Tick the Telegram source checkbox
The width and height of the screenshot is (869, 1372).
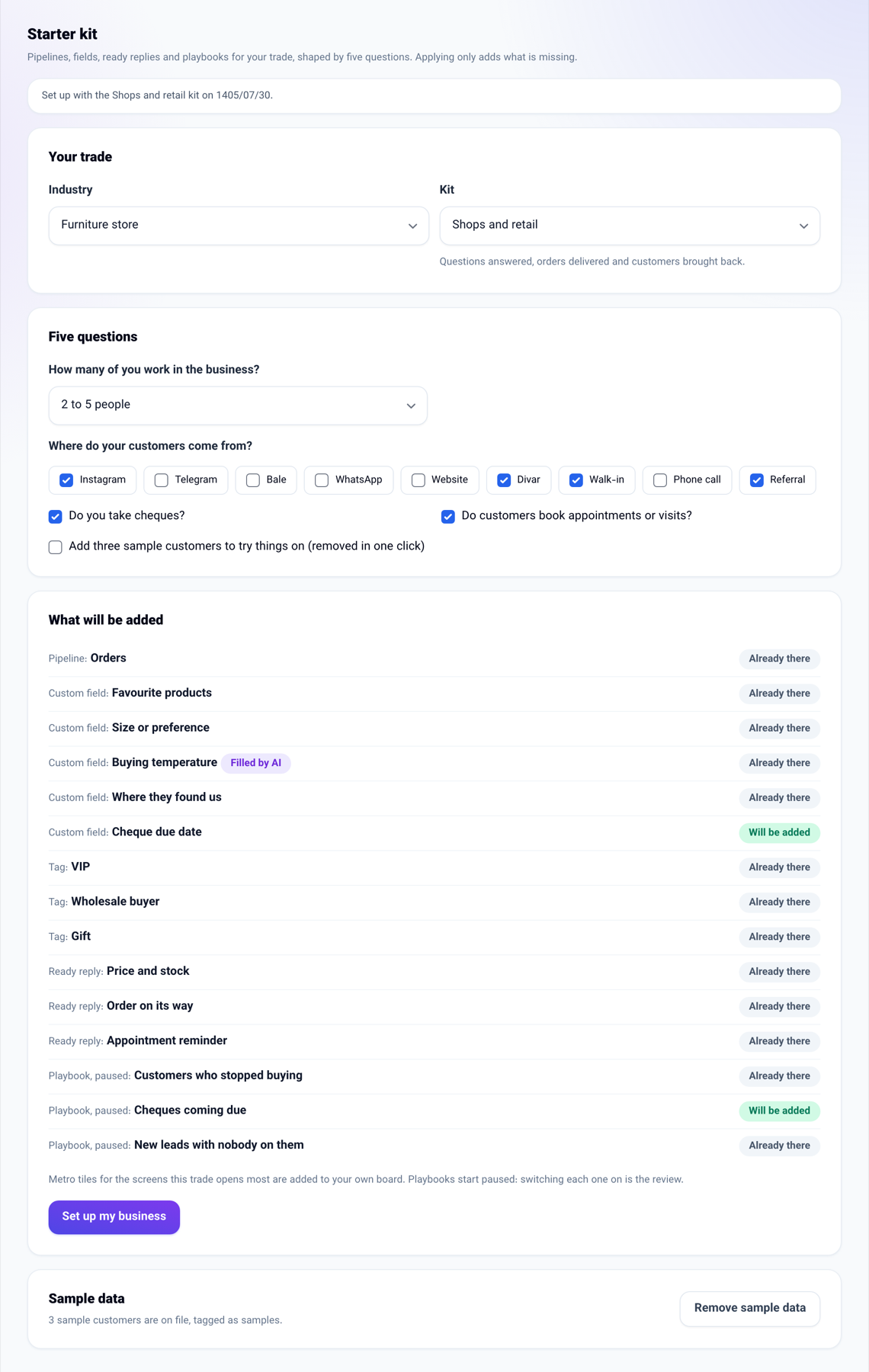[162, 480]
